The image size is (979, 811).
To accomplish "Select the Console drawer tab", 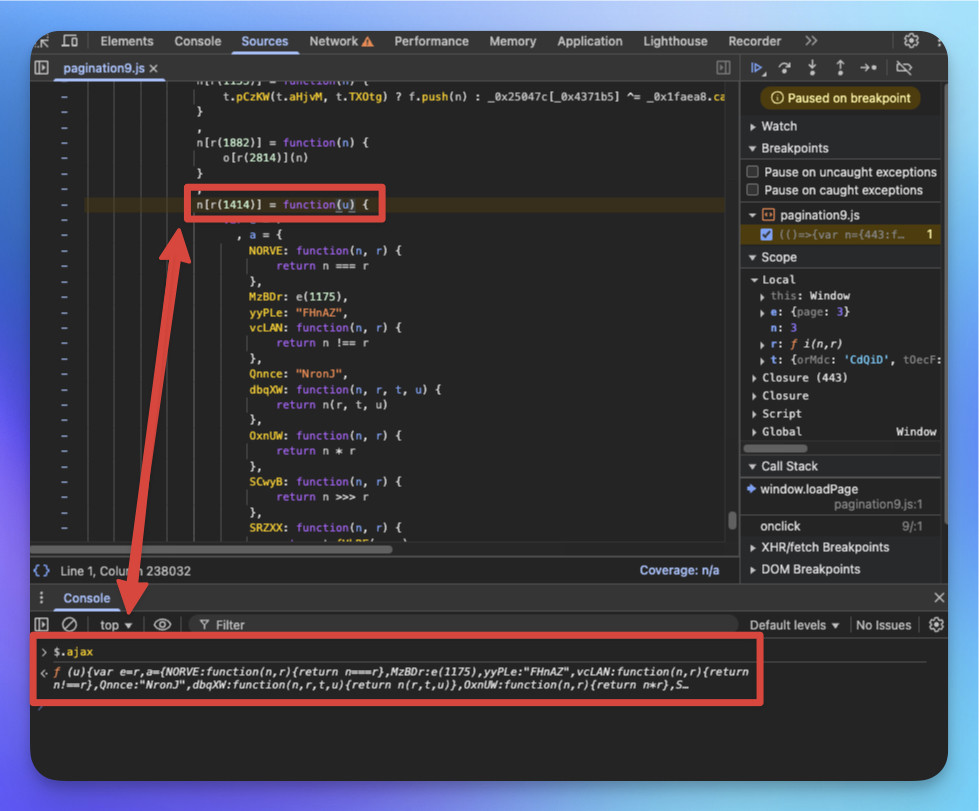I will (x=86, y=598).
